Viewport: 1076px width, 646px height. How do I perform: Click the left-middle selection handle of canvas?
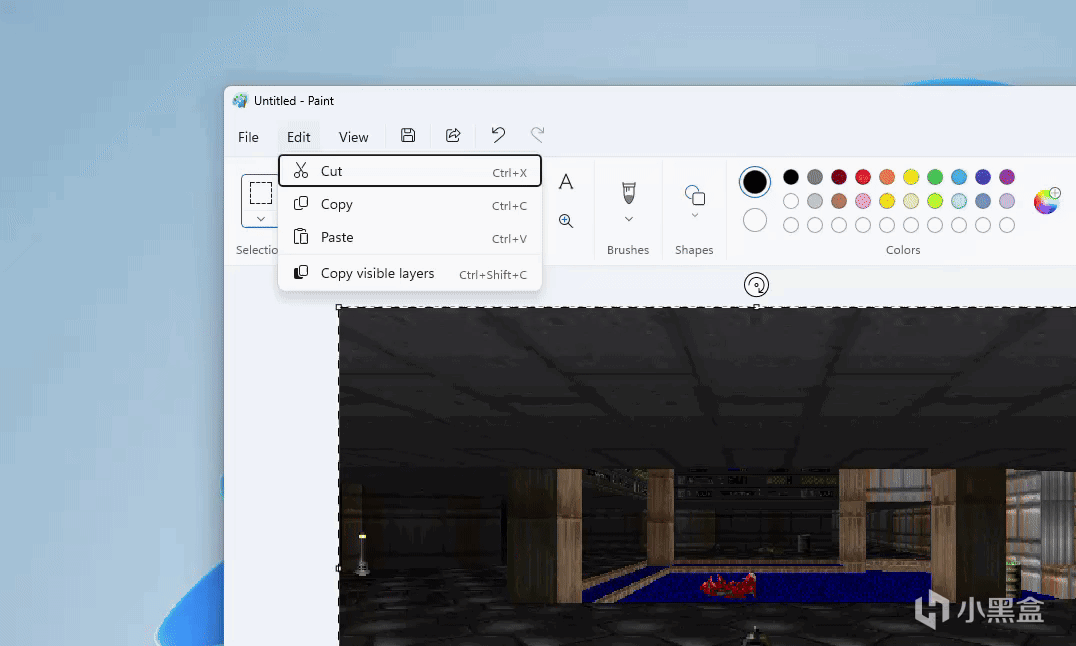[338, 568]
